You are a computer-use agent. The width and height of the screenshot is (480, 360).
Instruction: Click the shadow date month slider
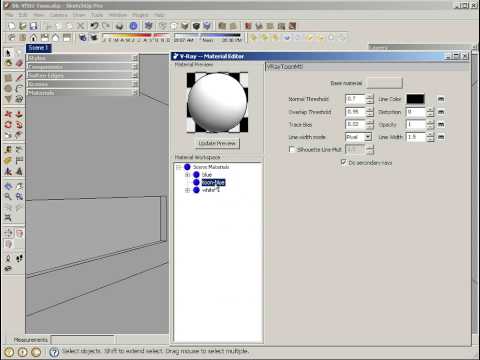coord(136,37)
